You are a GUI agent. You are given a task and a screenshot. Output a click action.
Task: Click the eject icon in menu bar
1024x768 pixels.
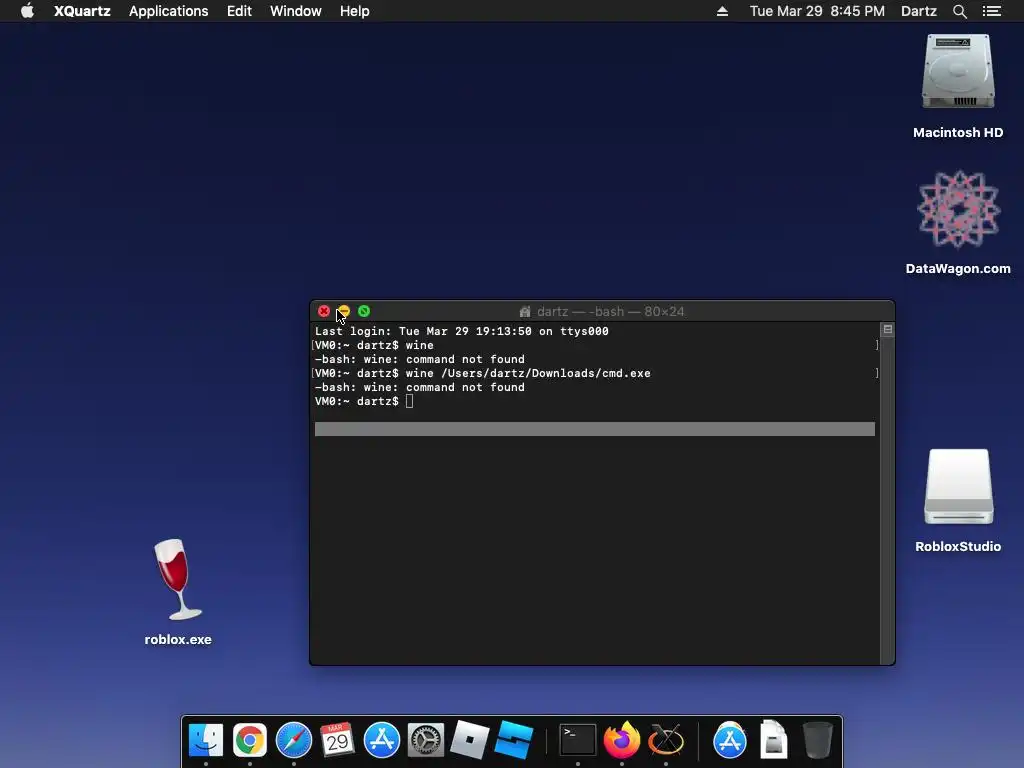tap(722, 11)
